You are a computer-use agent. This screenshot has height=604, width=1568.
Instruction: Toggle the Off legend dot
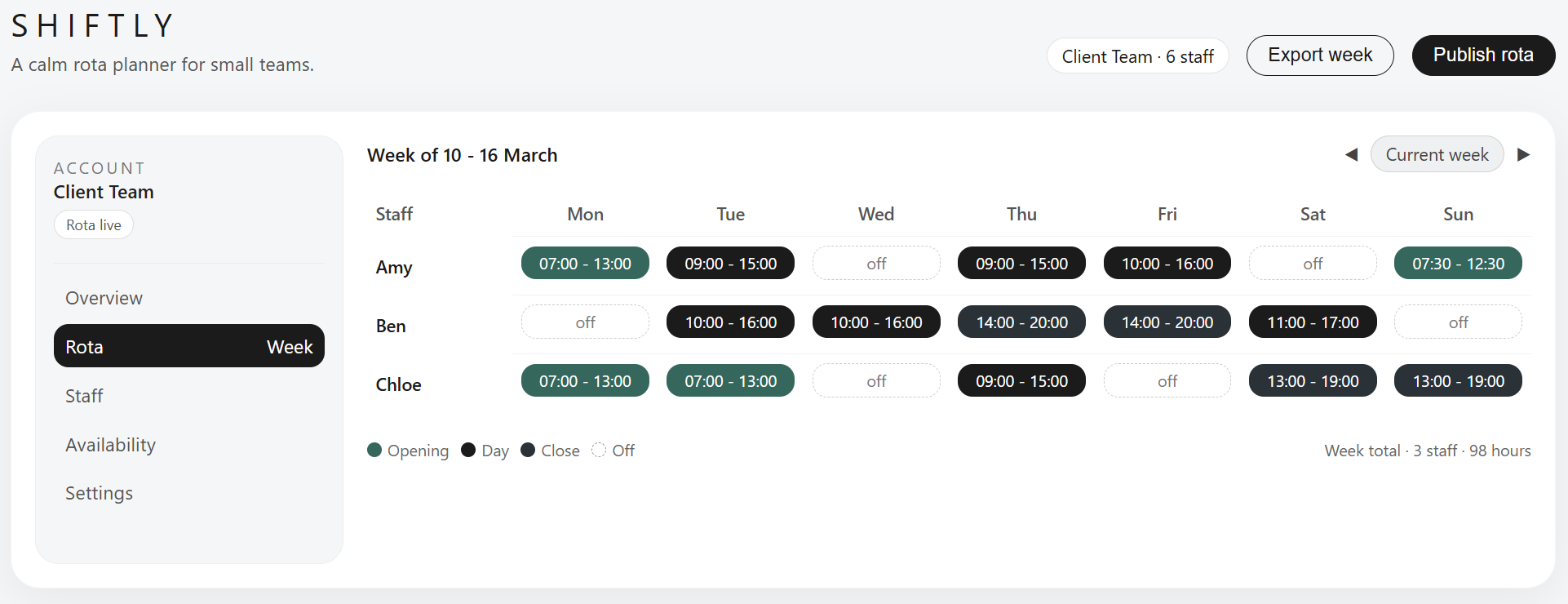(599, 450)
